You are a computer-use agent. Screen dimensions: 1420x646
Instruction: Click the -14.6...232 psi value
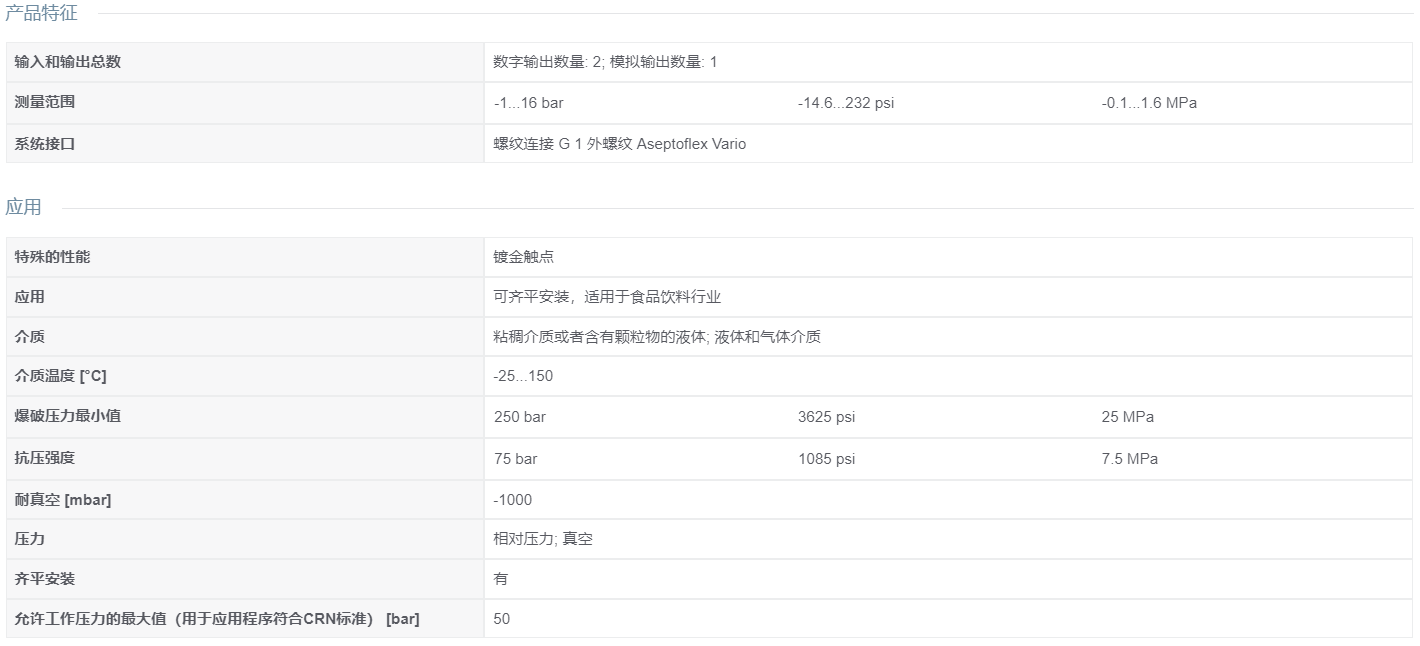point(845,103)
